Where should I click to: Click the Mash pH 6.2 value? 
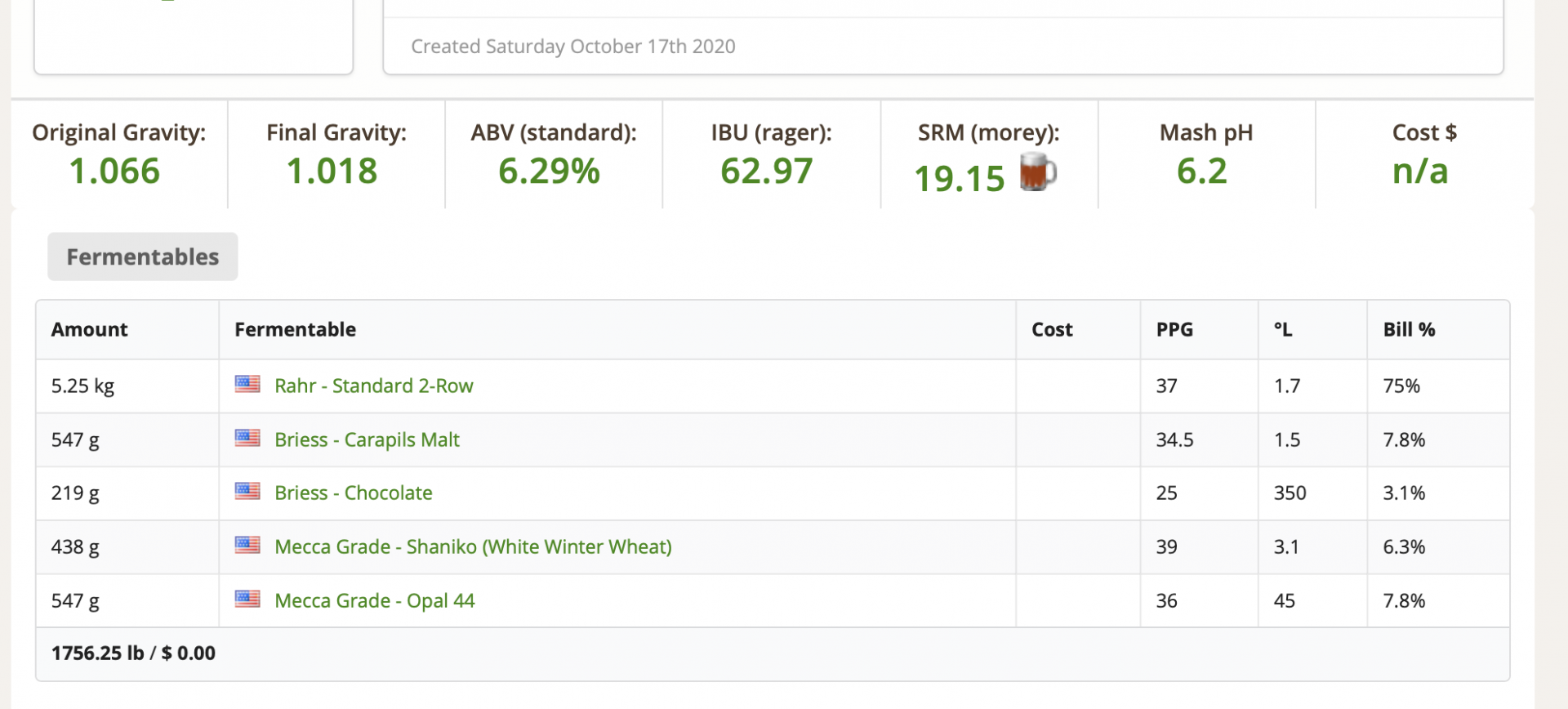(1201, 172)
